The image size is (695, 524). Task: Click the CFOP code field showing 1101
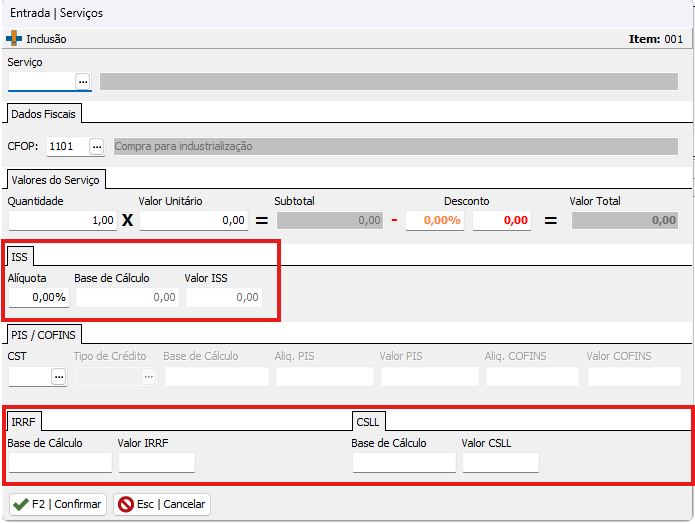pyautogui.click(x=66, y=146)
